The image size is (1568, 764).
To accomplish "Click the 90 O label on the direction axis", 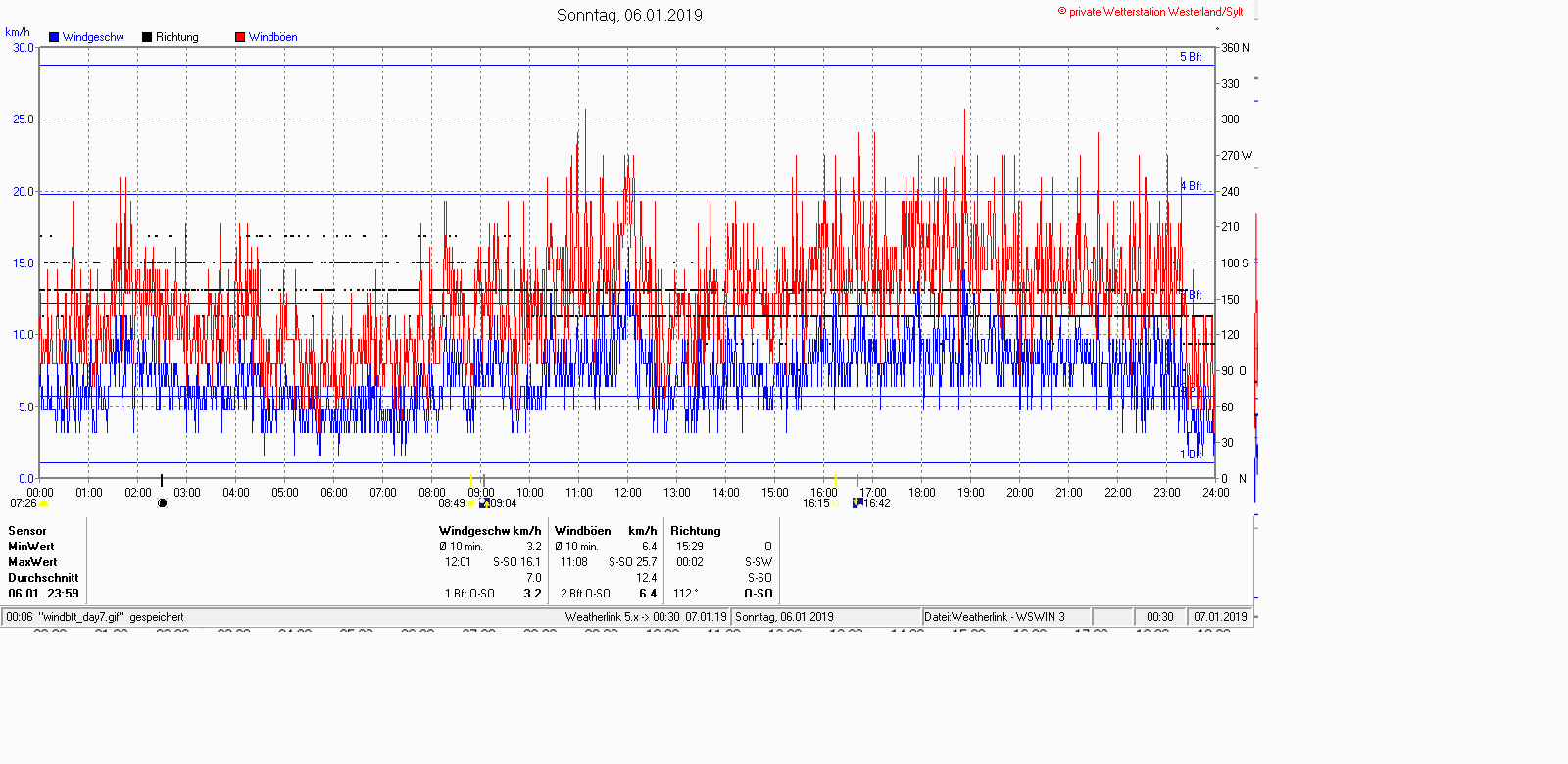I will click(1234, 371).
